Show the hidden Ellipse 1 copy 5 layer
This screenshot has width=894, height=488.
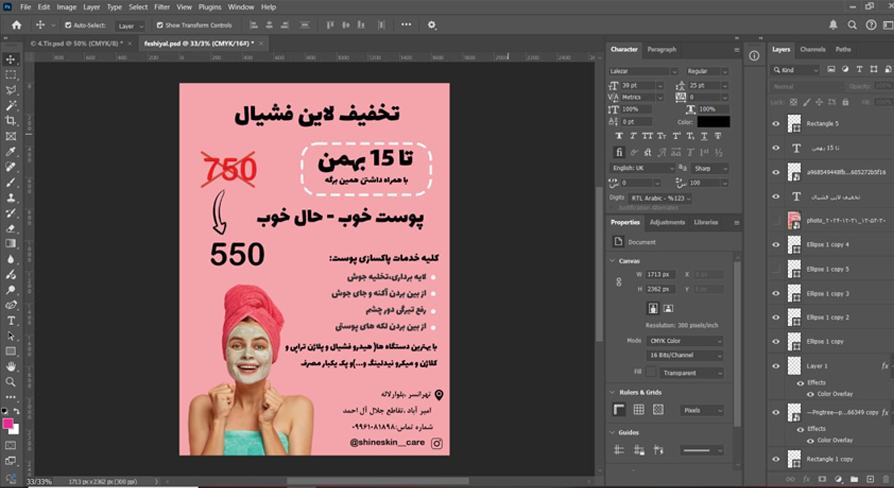[x=776, y=269]
